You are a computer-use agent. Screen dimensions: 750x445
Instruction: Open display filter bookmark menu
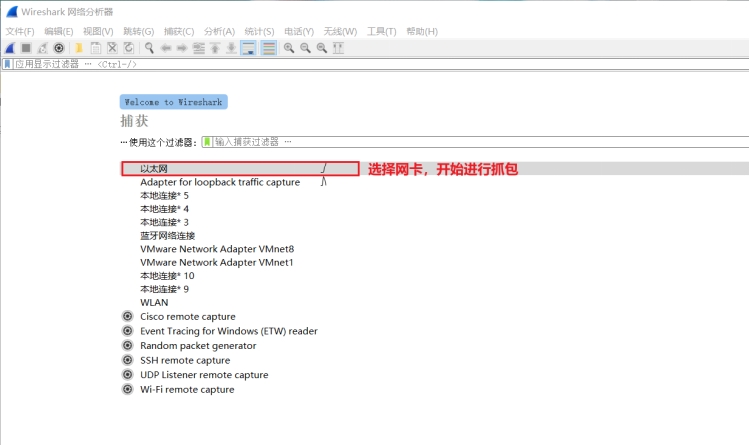(x=8, y=64)
